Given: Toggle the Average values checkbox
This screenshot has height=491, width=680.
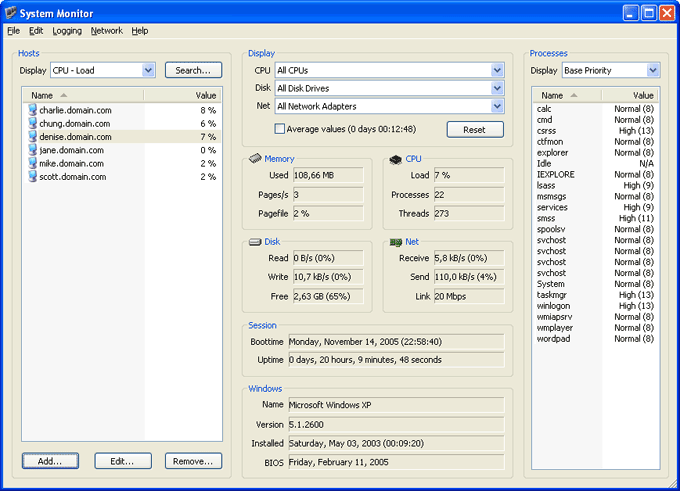Looking at the screenshot, I should click(x=280, y=129).
